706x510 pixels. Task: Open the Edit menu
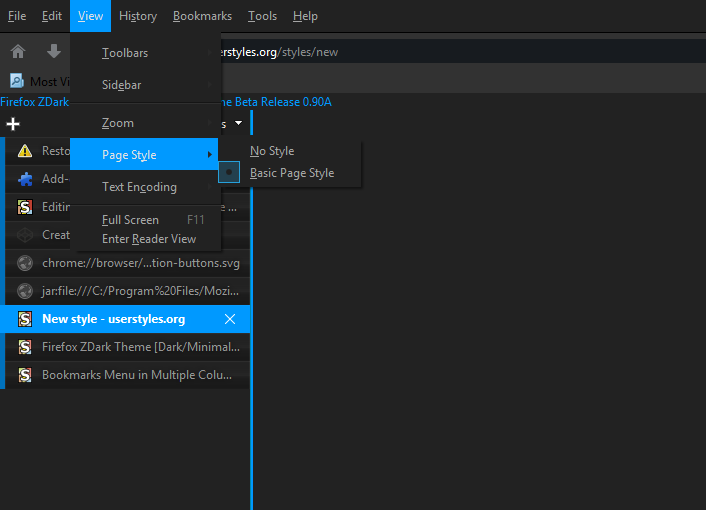[52, 16]
